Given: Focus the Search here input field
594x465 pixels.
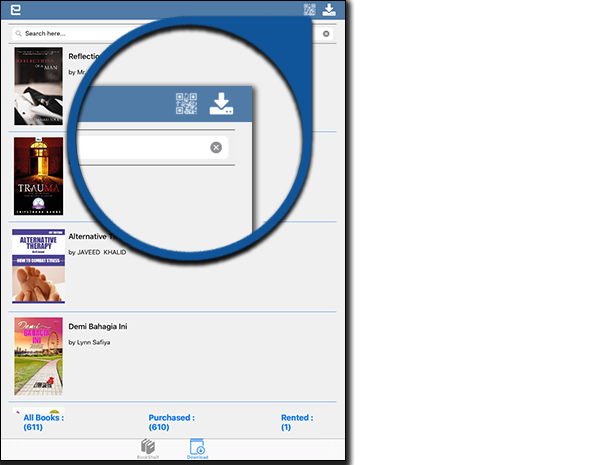Looking at the screenshot, I should click(x=172, y=34).
